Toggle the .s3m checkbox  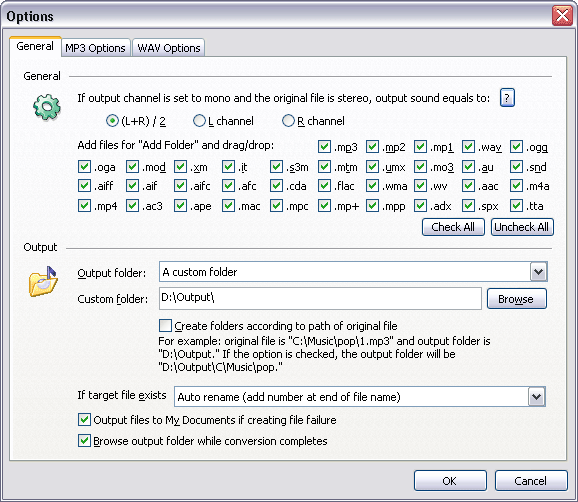(x=276, y=167)
